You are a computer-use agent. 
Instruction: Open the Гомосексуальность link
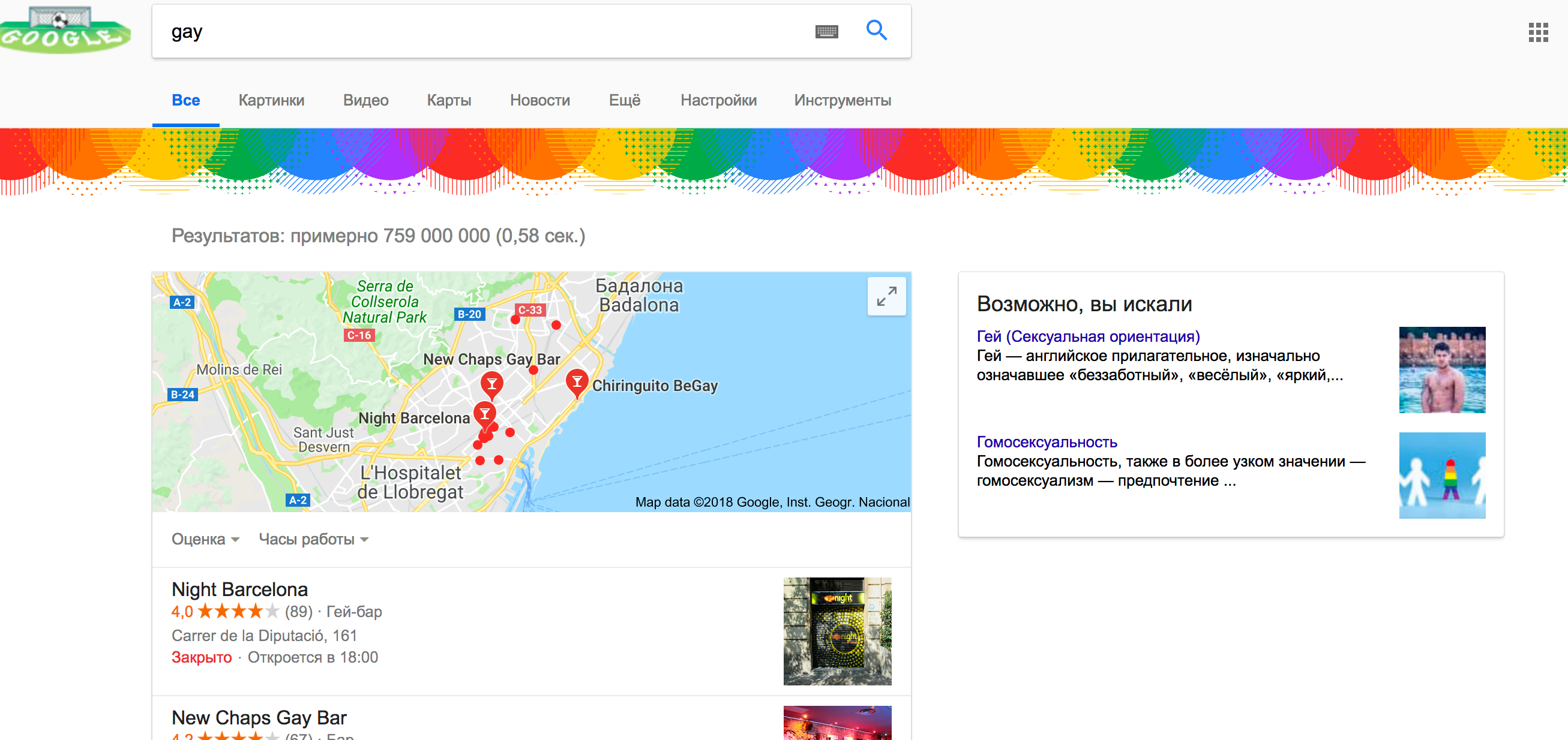1047,442
